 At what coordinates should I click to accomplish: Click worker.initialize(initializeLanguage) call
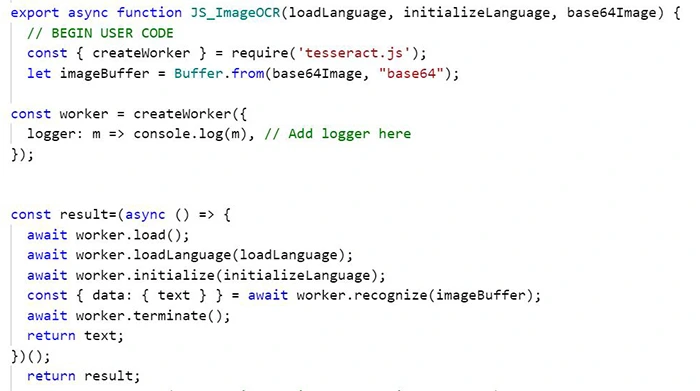pyautogui.click(x=226, y=275)
